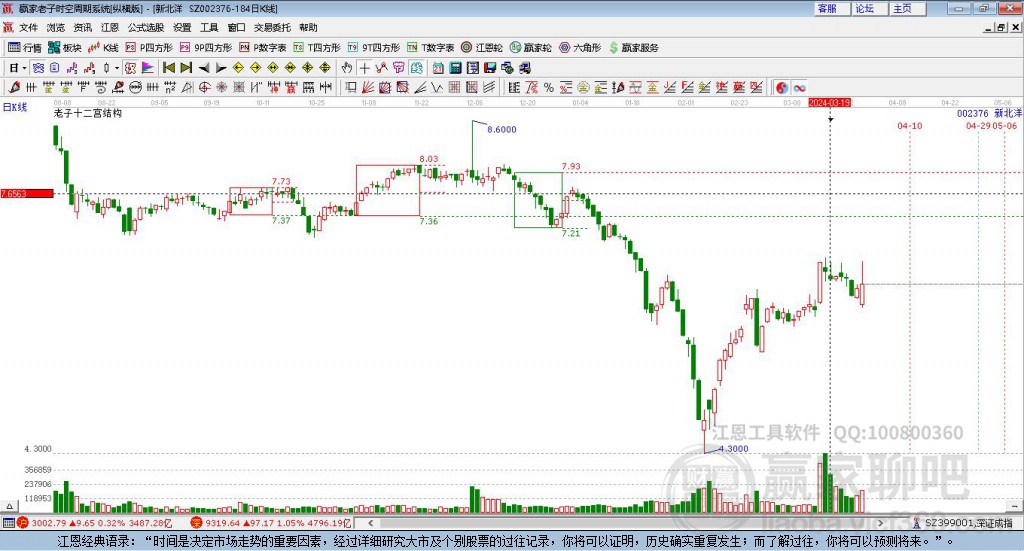Click the 论坛 forum button
The height and width of the screenshot is (551, 1024).
point(869,8)
